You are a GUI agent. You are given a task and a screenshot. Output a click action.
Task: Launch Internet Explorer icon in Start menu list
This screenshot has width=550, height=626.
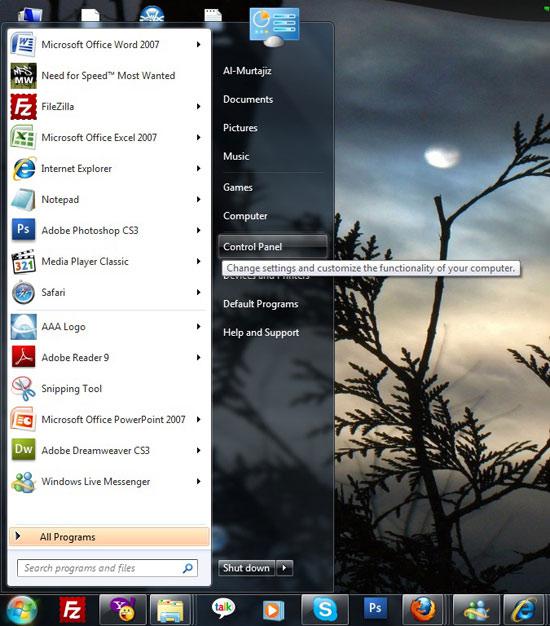coord(23,168)
